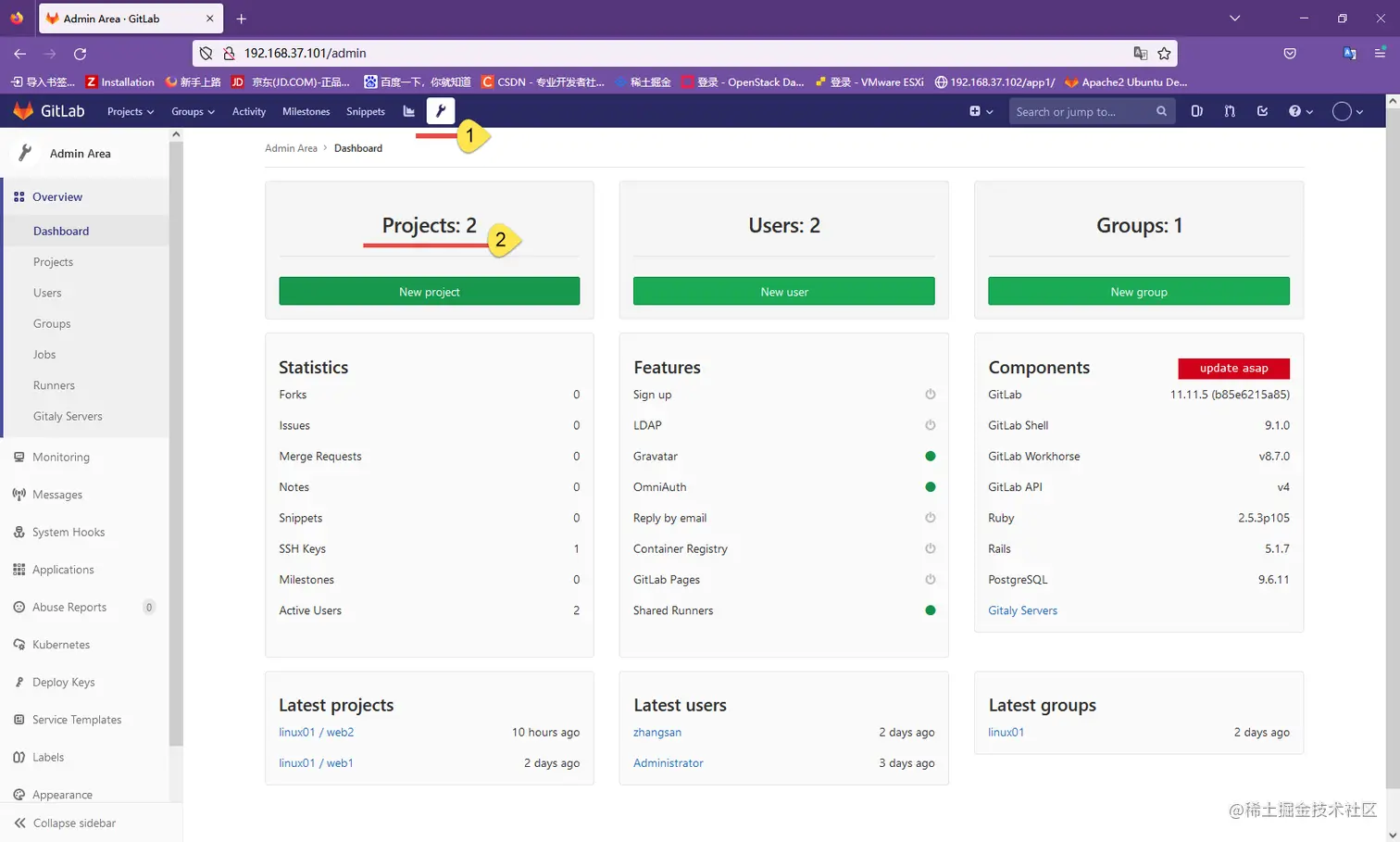This screenshot has height=842, width=1400.
Task: Expand the Projects dropdown in navbar
Action: 131,111
